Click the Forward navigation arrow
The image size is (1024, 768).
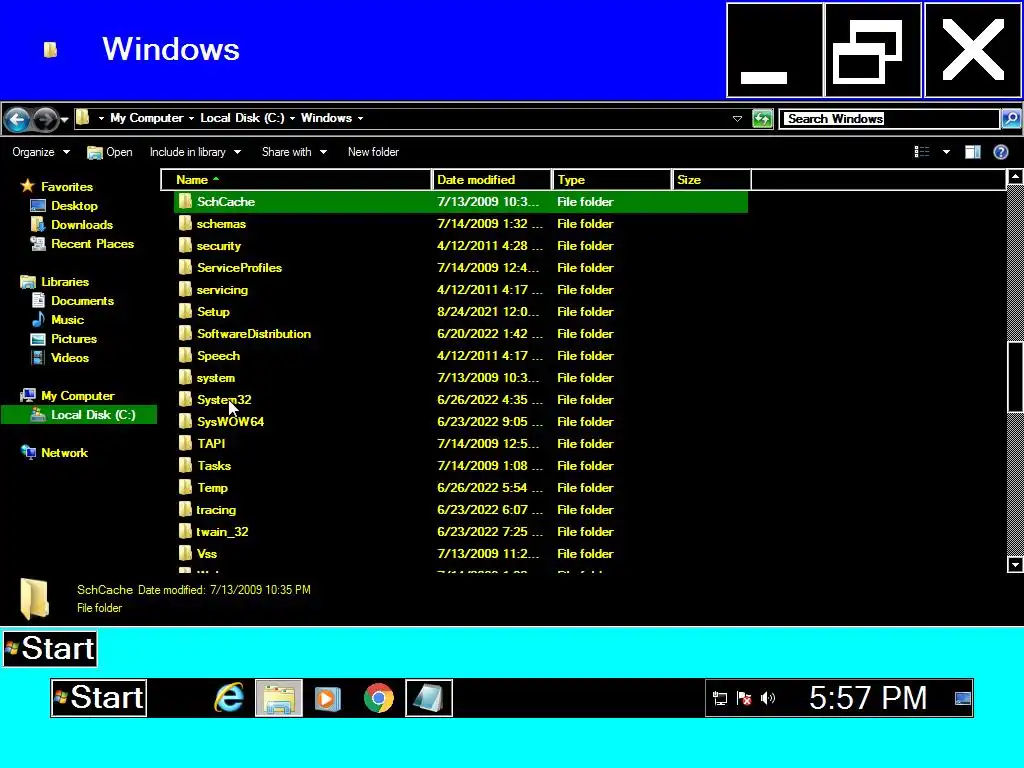(x=45, y=120)
